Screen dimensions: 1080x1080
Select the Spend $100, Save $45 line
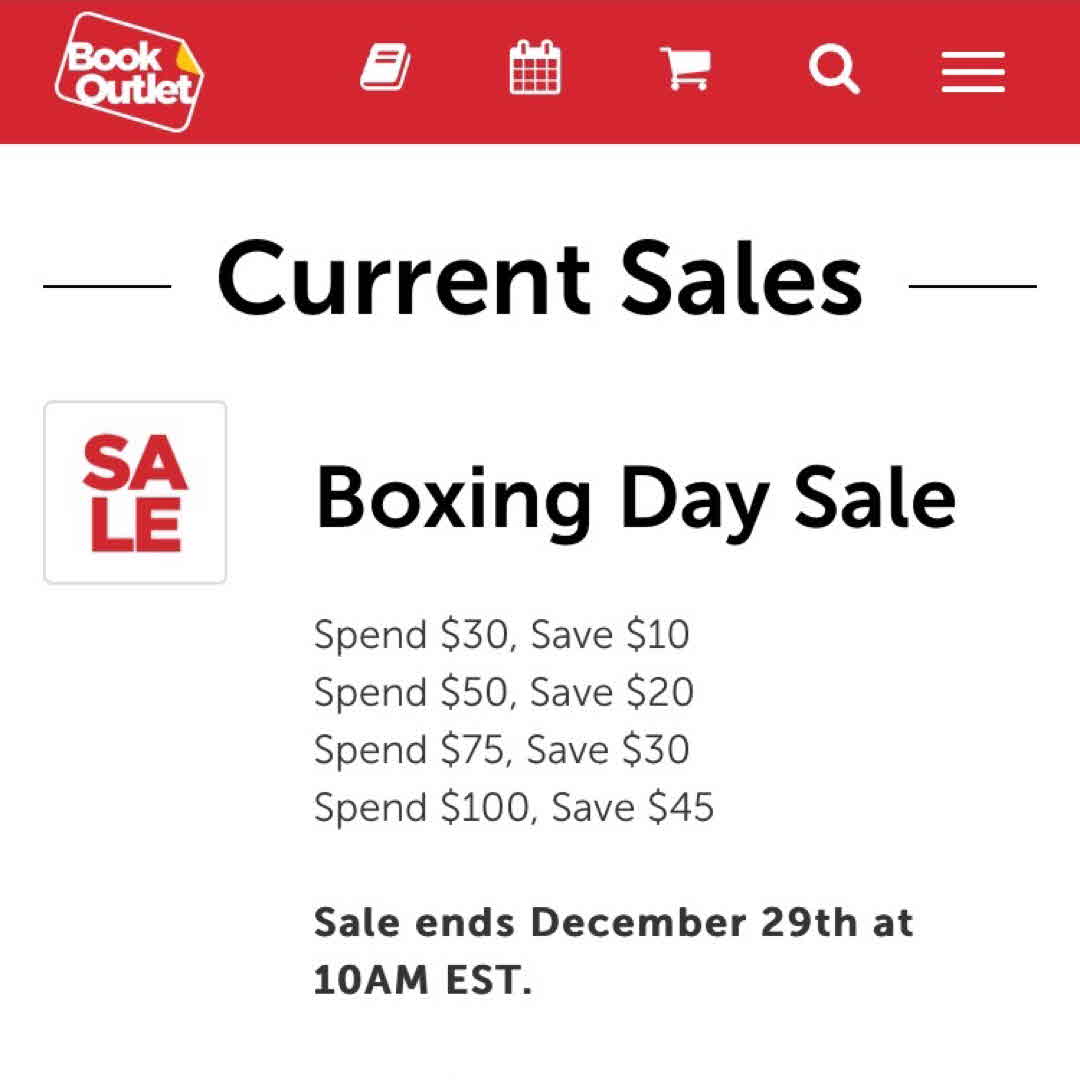514,807
